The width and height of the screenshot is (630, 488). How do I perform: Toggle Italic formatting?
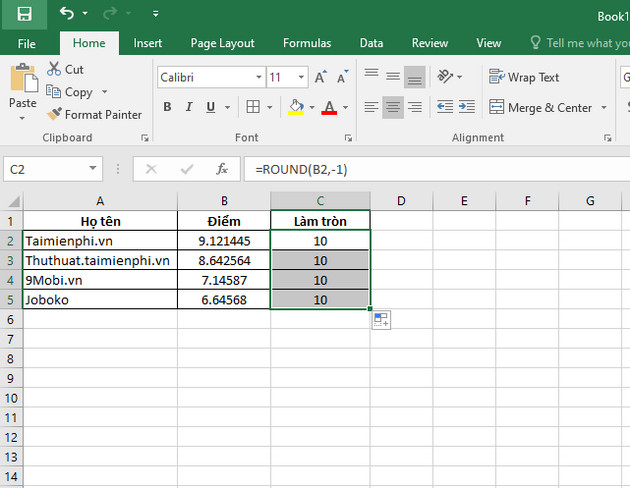click(189, 107)
